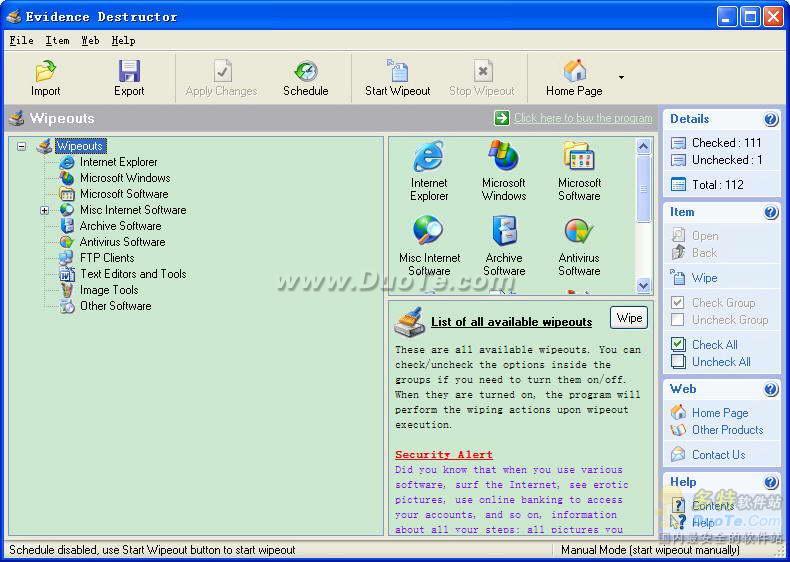790x562 pixels.
Task: Click thumbnail pane scroll up arrow
Action: [x=643, y=146]
